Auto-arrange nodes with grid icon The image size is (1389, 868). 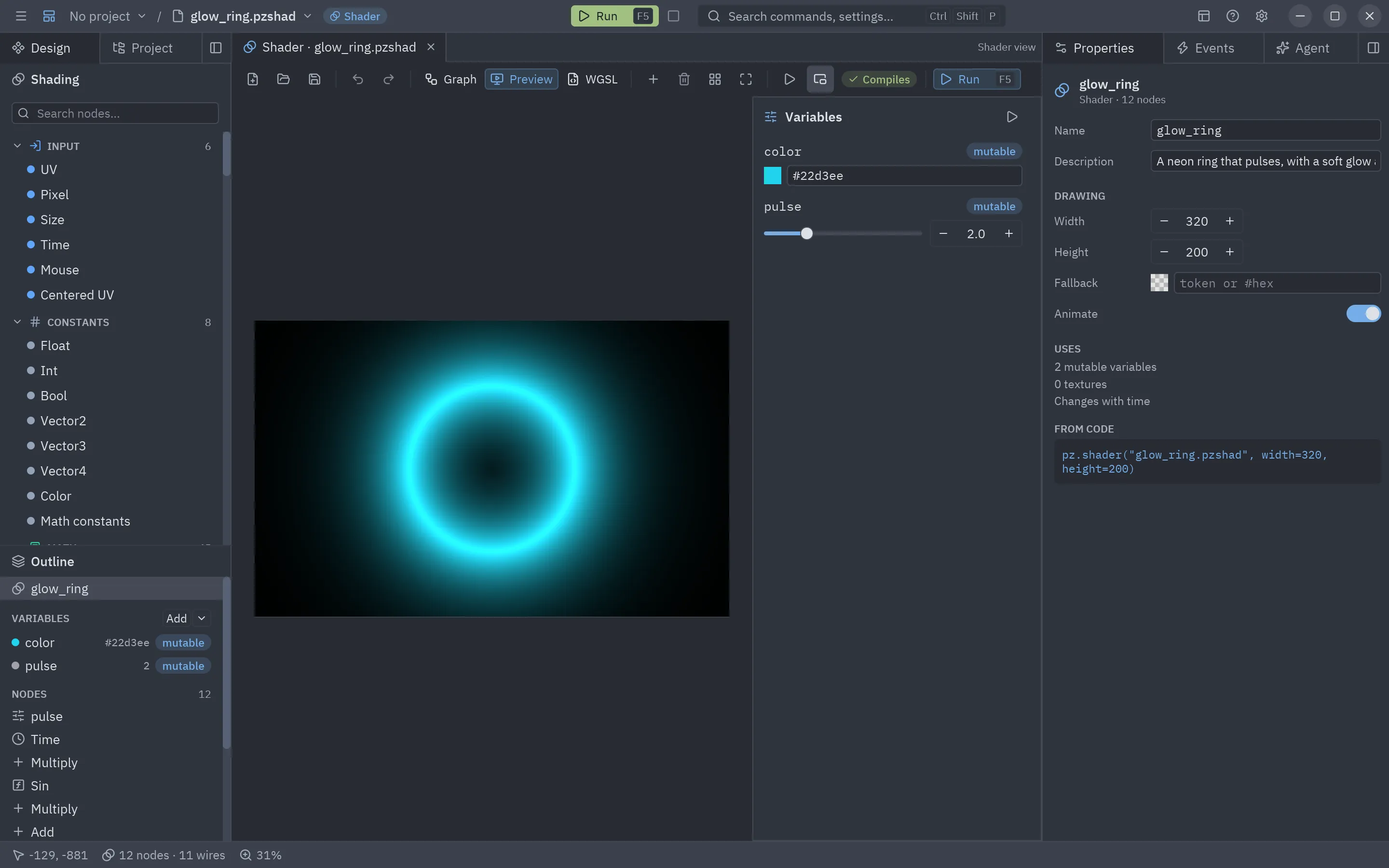coord(715,79)
